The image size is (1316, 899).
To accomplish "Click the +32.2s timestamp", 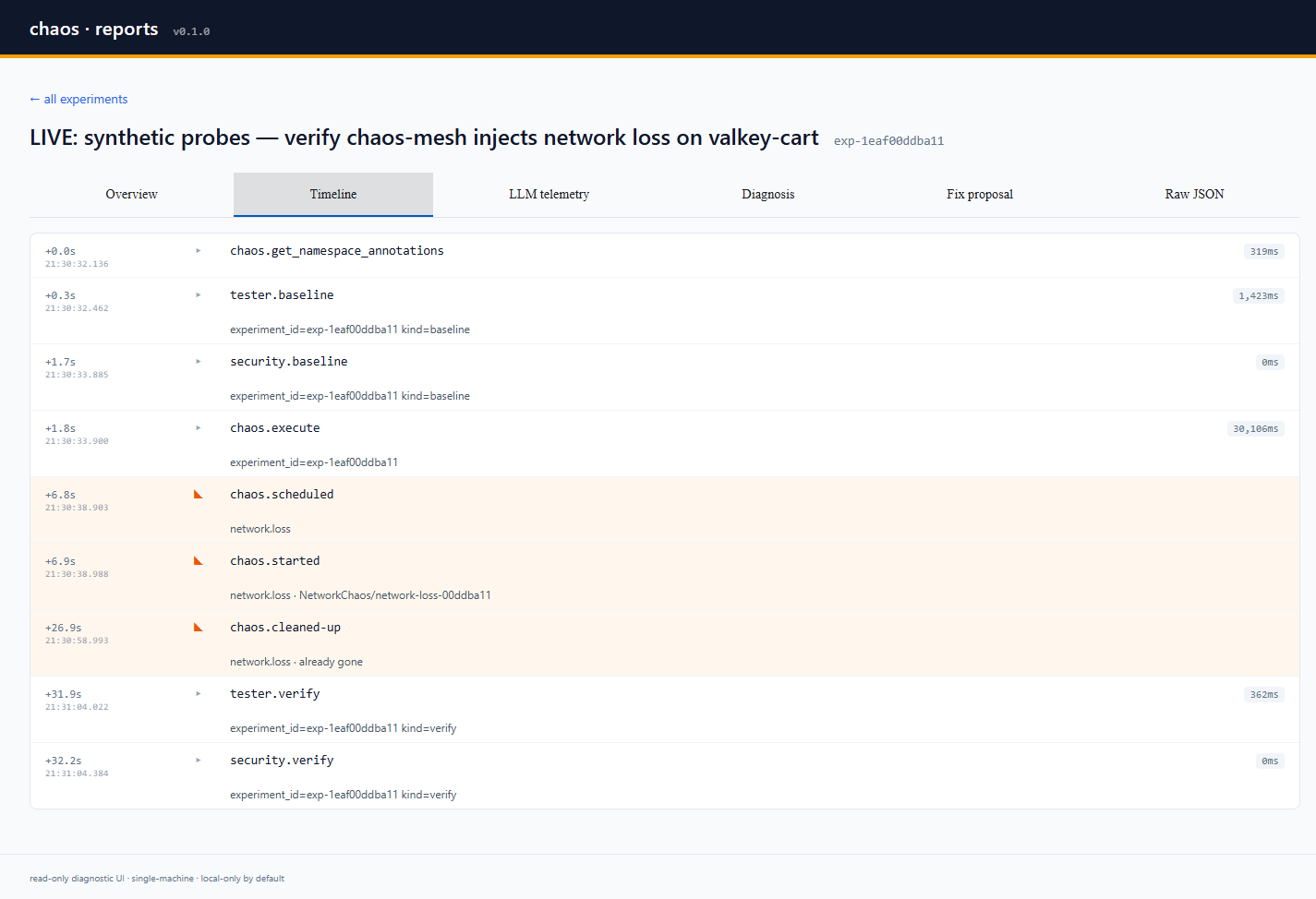I will [x=64, y=761].
